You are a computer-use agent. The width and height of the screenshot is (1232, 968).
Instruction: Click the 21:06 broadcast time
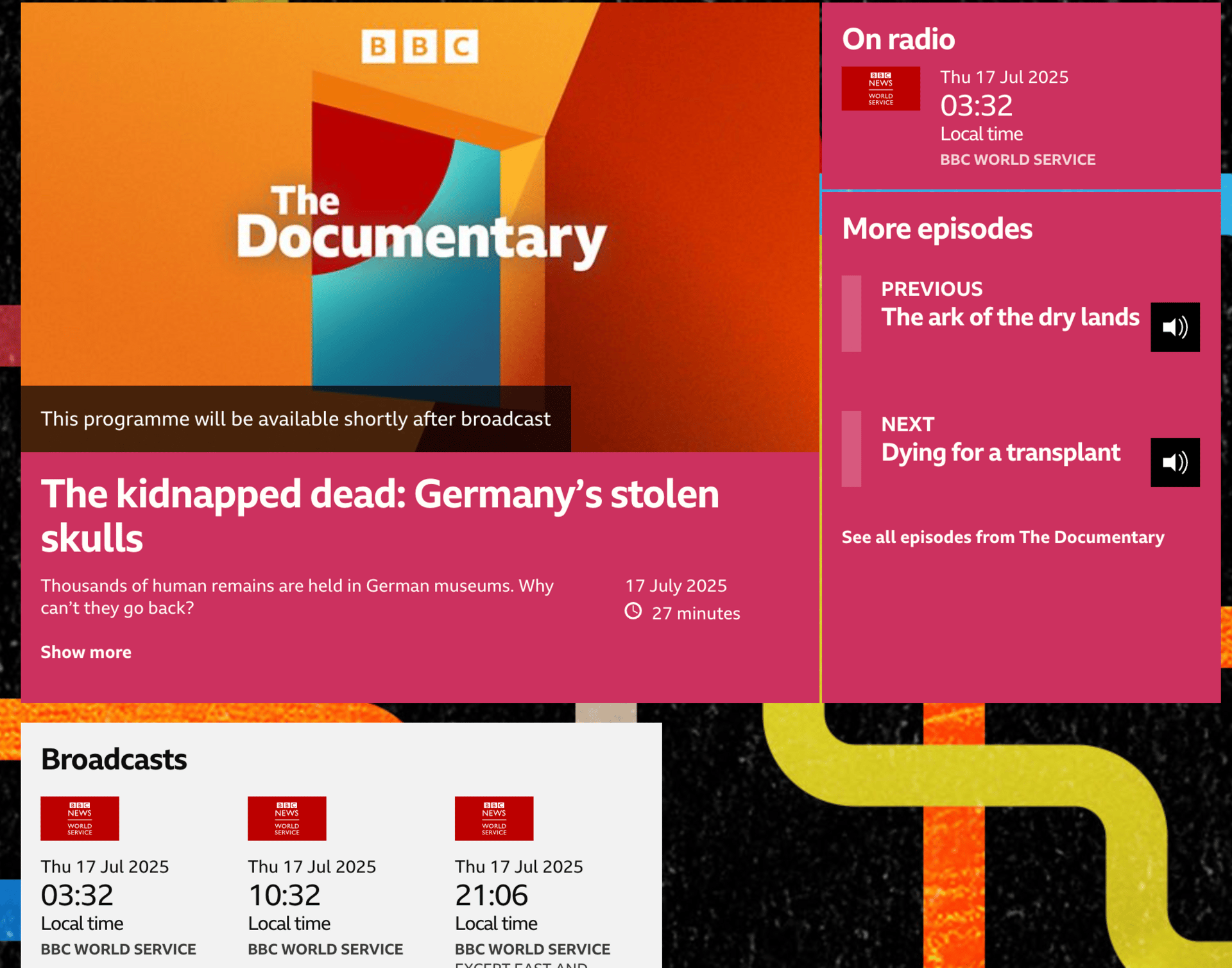492,895
